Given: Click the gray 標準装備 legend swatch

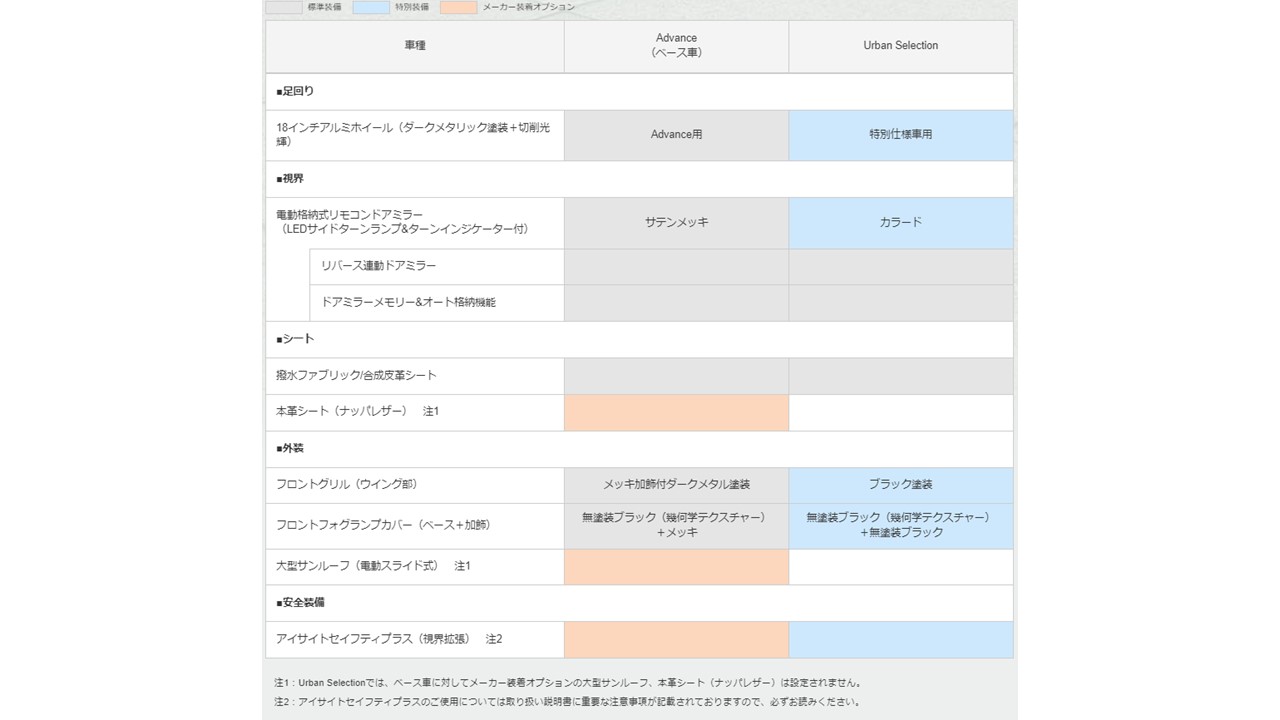Looking at the screenshot, I should click(x=283, y=7).
